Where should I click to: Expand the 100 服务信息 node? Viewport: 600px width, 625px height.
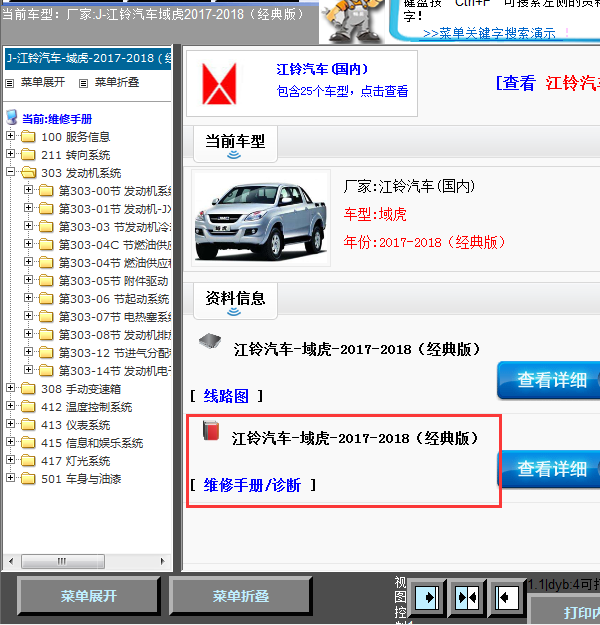click(11, 136)
